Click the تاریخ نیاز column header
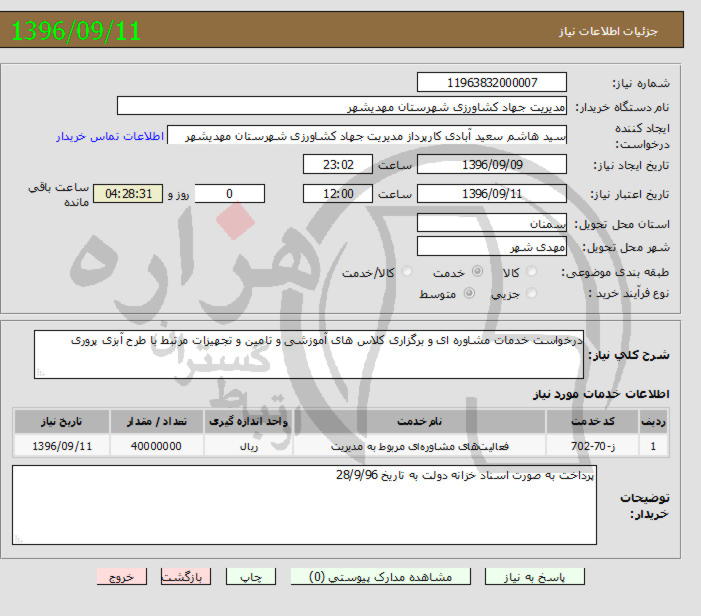Image resolution: width=701 pixels, height=616 pixels. click(62, 421)
